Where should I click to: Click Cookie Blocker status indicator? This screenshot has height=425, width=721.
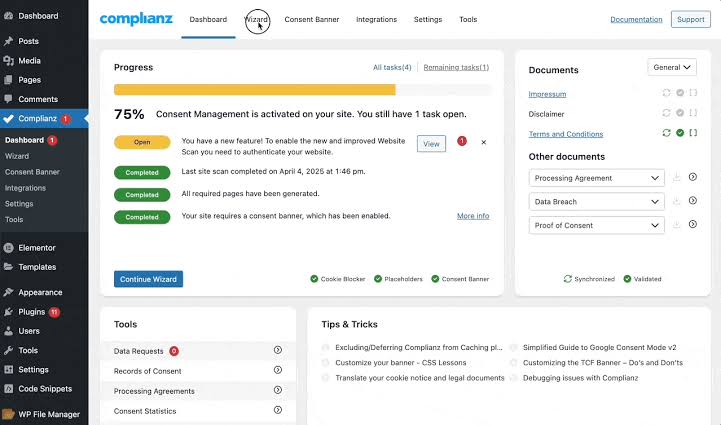tap(338, 279)
